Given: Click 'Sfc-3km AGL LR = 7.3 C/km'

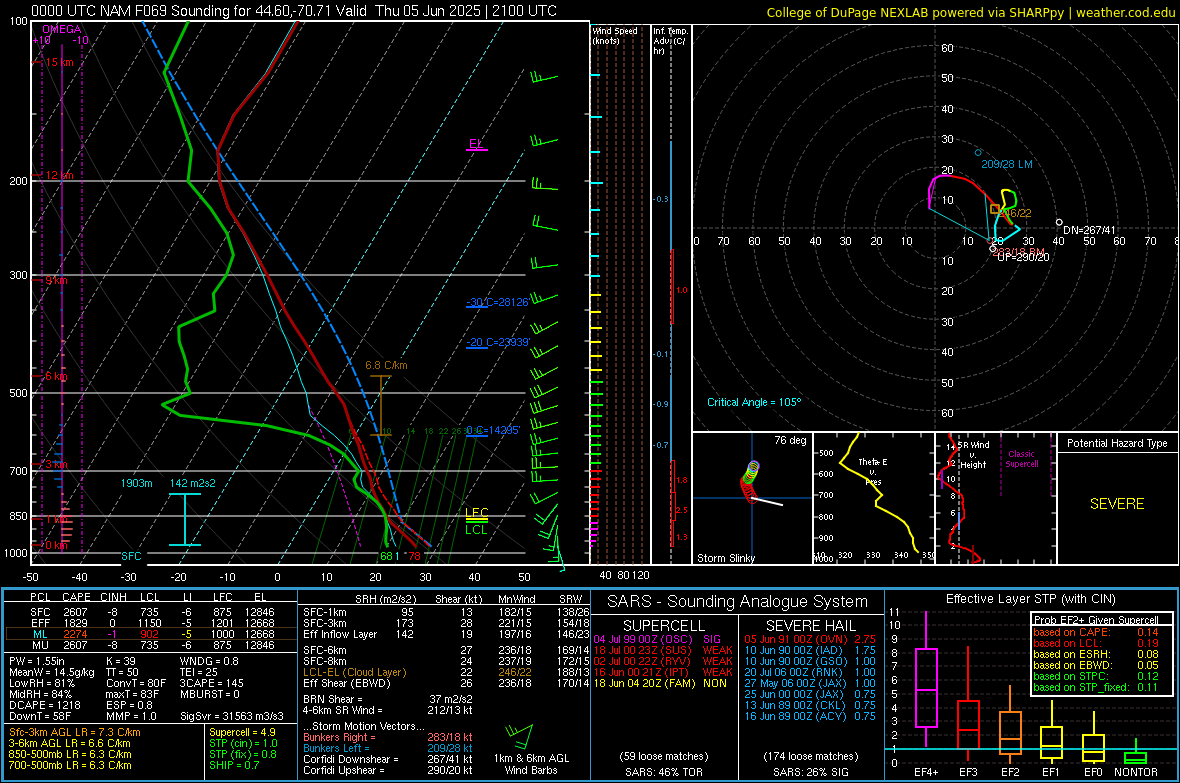Looking at the screenshot, I should pyautogui.click(x=75, y=733).
